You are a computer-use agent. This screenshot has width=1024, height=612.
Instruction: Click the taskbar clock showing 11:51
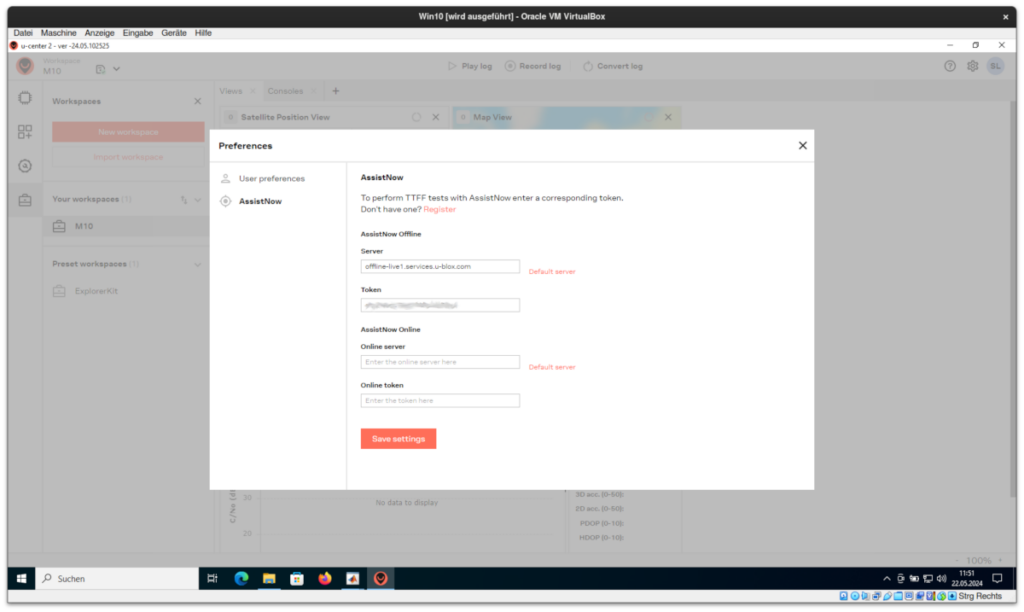[967, 579]
